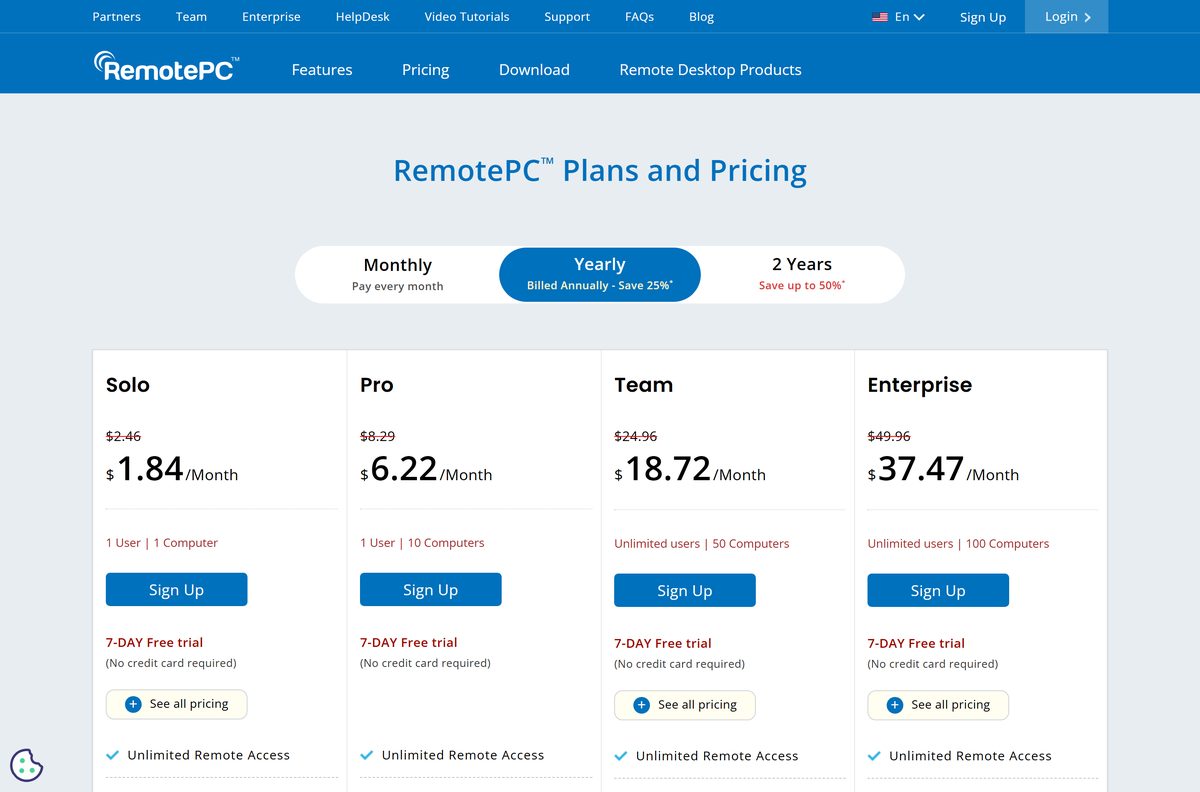Click the struck-through $49.96 price
This screenshot has height=792, width=1200.
coord(889,436)
